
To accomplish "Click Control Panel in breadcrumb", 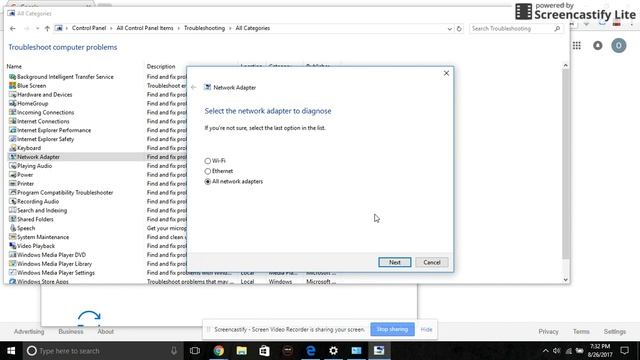I will (89, 28).
